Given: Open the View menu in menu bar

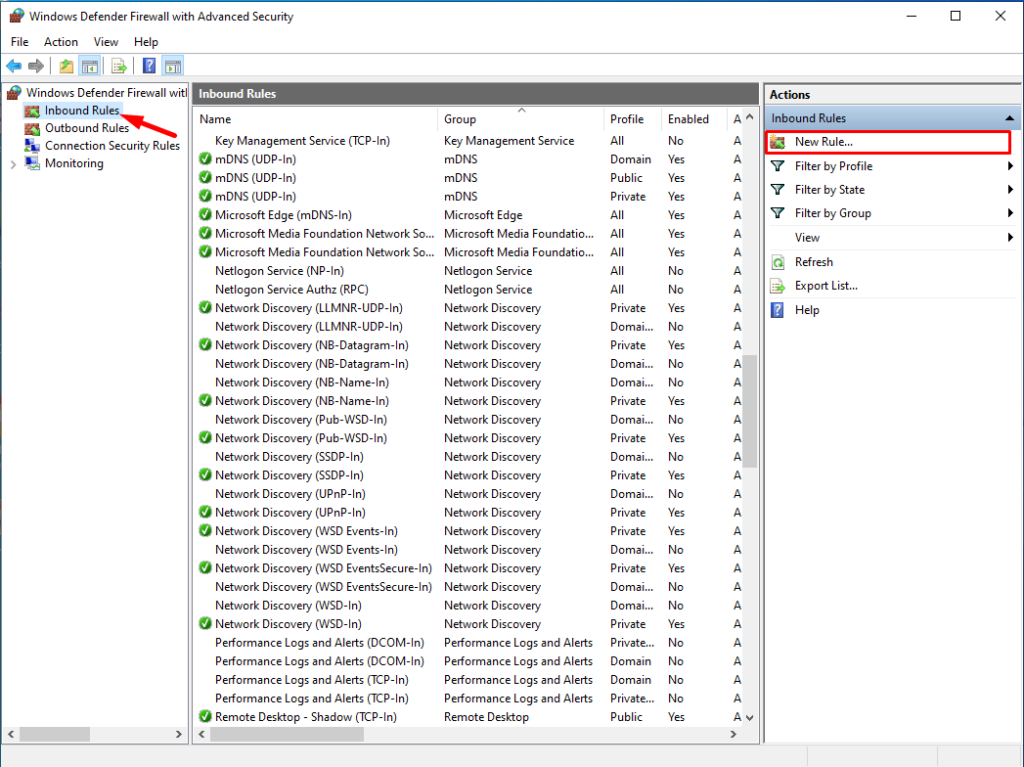Looking at the screenshot, I should click(106, 42).
